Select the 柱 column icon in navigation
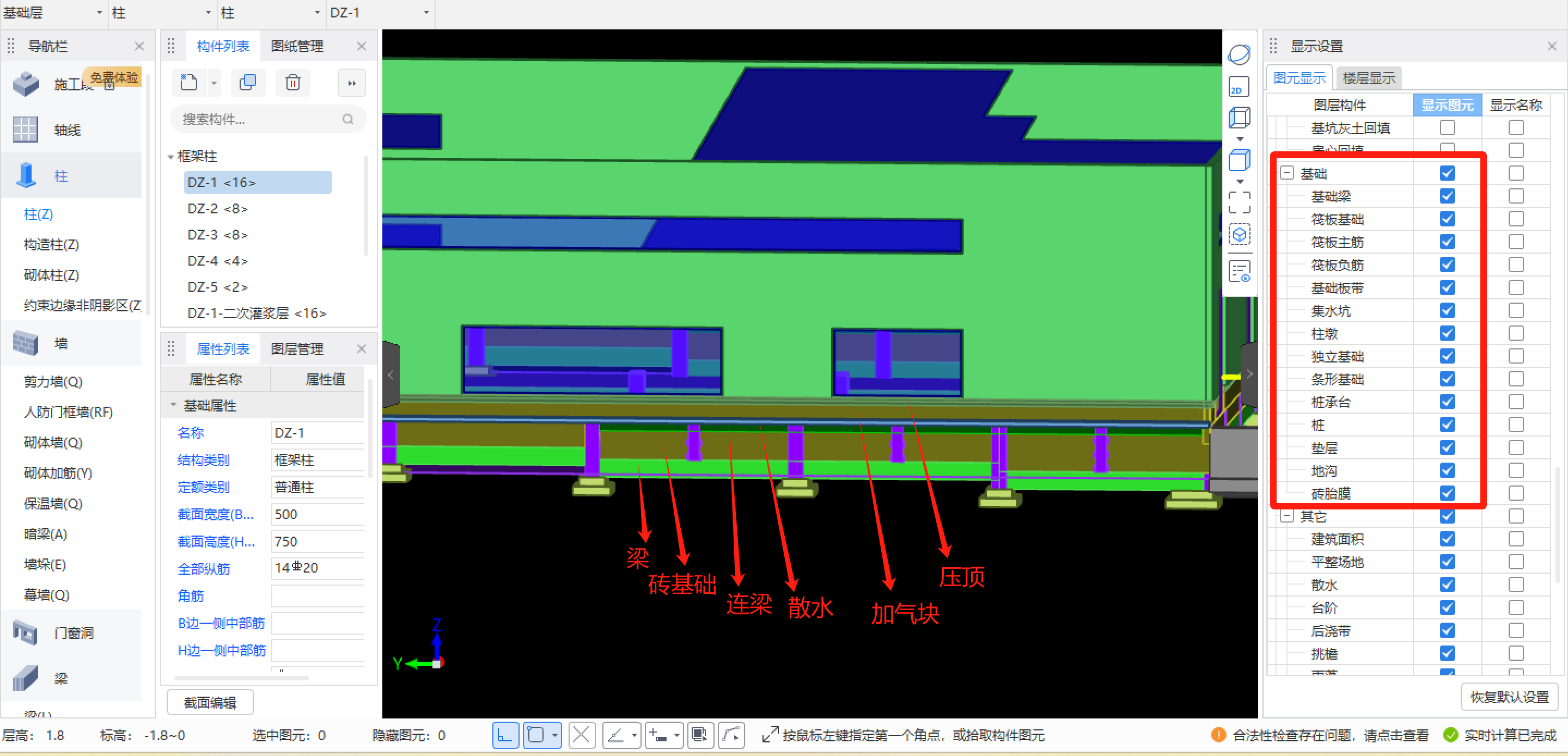The height and width of the screenshot is (756, 1568). point(26,176)
